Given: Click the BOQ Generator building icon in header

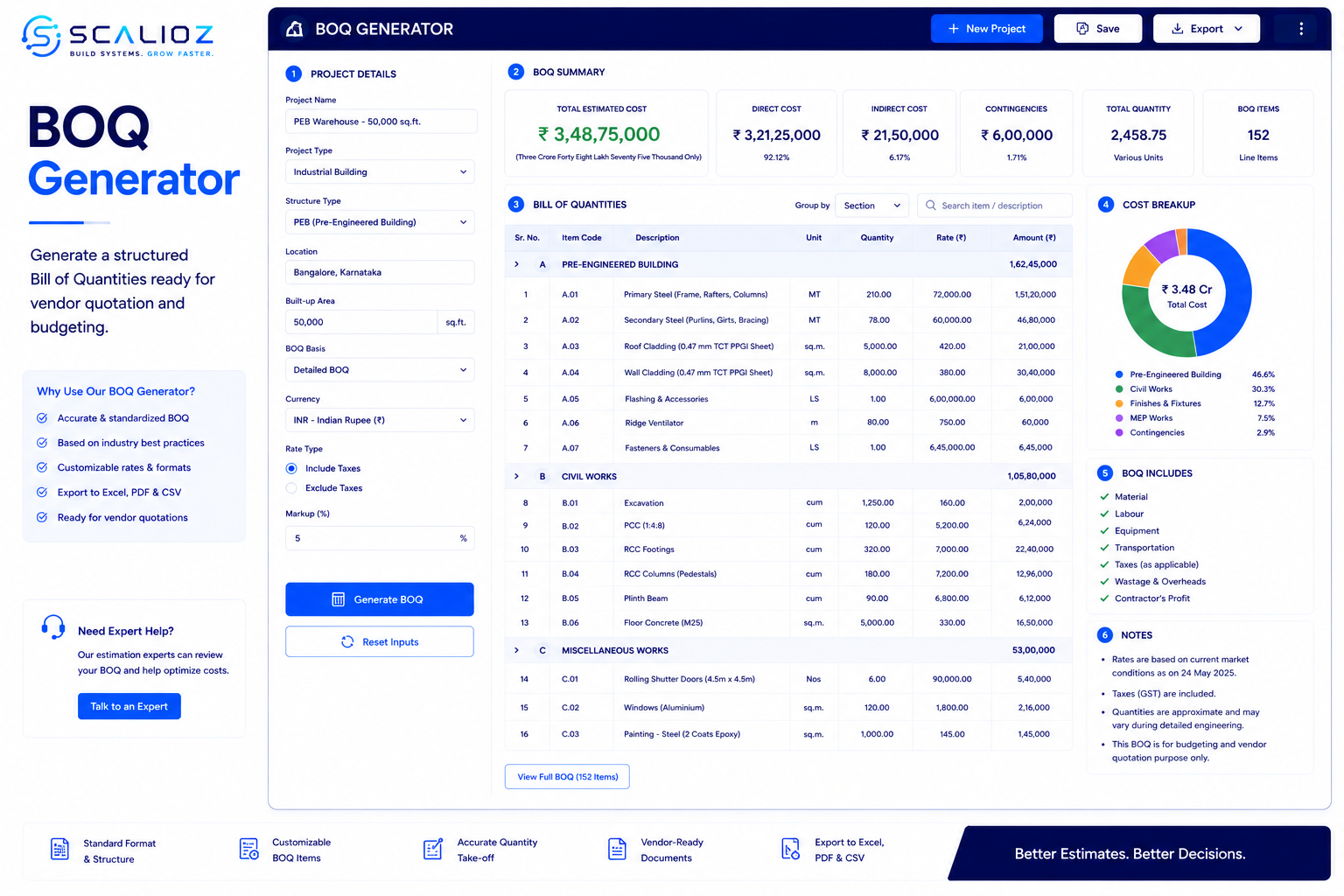Looking at the screenshot, I should point(295,29).
